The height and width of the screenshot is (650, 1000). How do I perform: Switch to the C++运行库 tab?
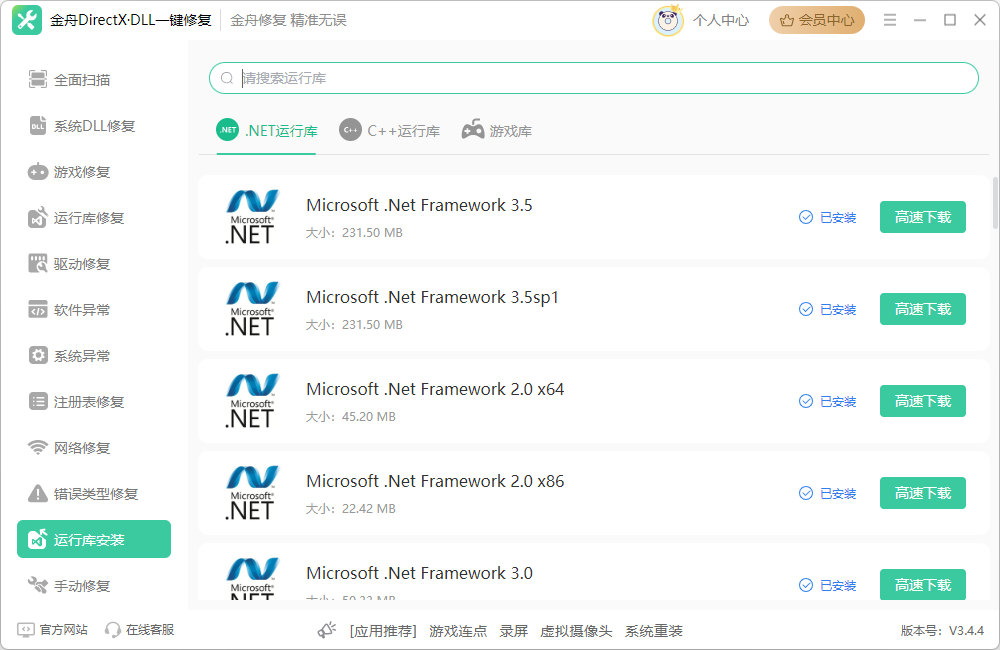(389, 129)
